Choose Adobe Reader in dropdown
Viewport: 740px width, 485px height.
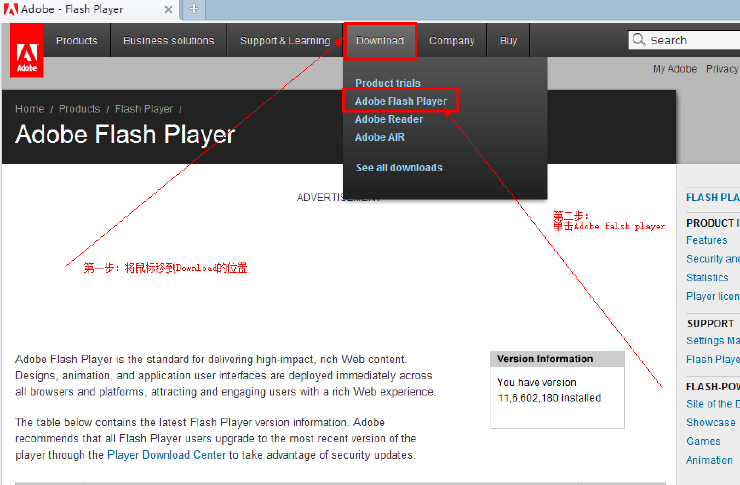tap(389, 119)
